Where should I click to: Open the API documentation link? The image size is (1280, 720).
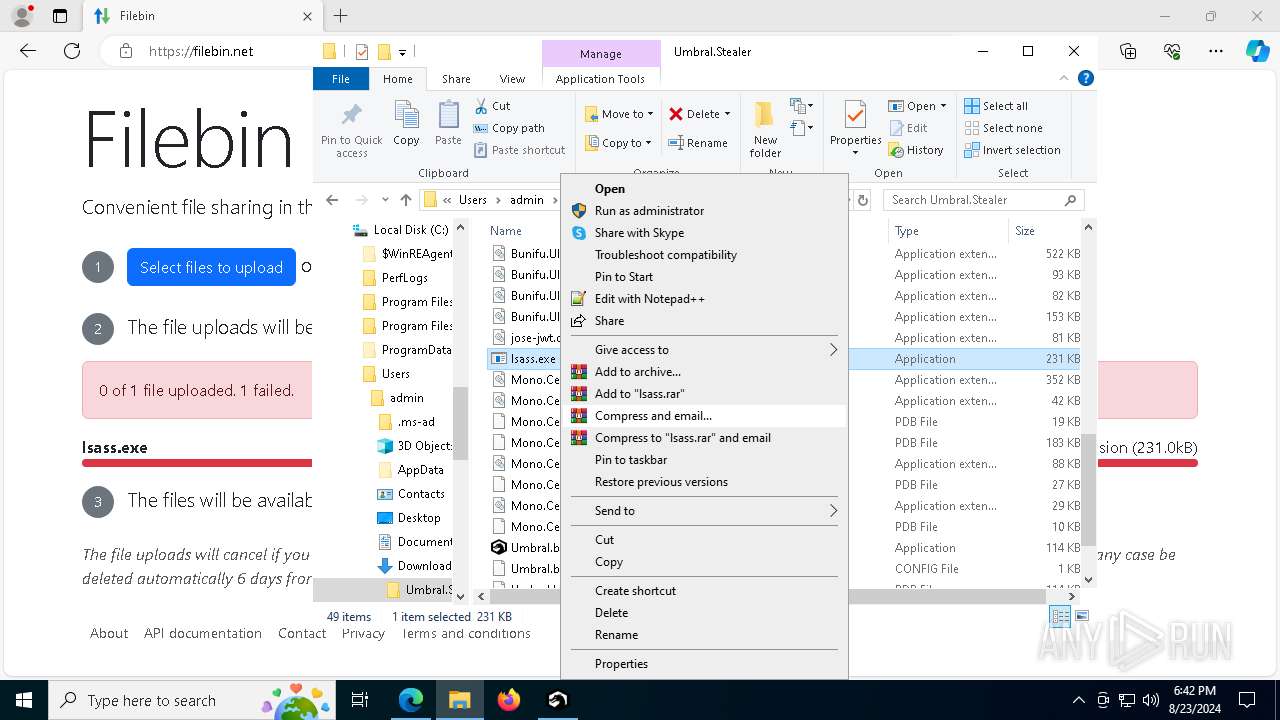203,633
